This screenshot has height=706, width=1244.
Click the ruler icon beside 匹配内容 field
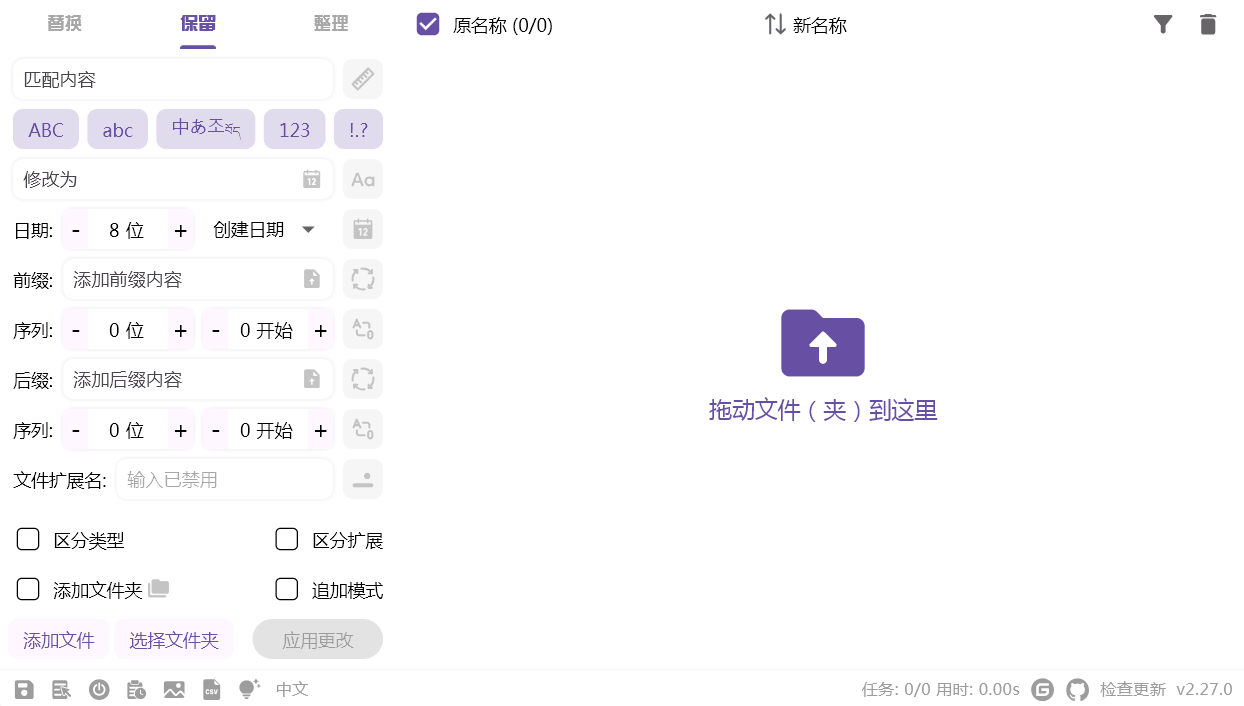pos(362,79)
